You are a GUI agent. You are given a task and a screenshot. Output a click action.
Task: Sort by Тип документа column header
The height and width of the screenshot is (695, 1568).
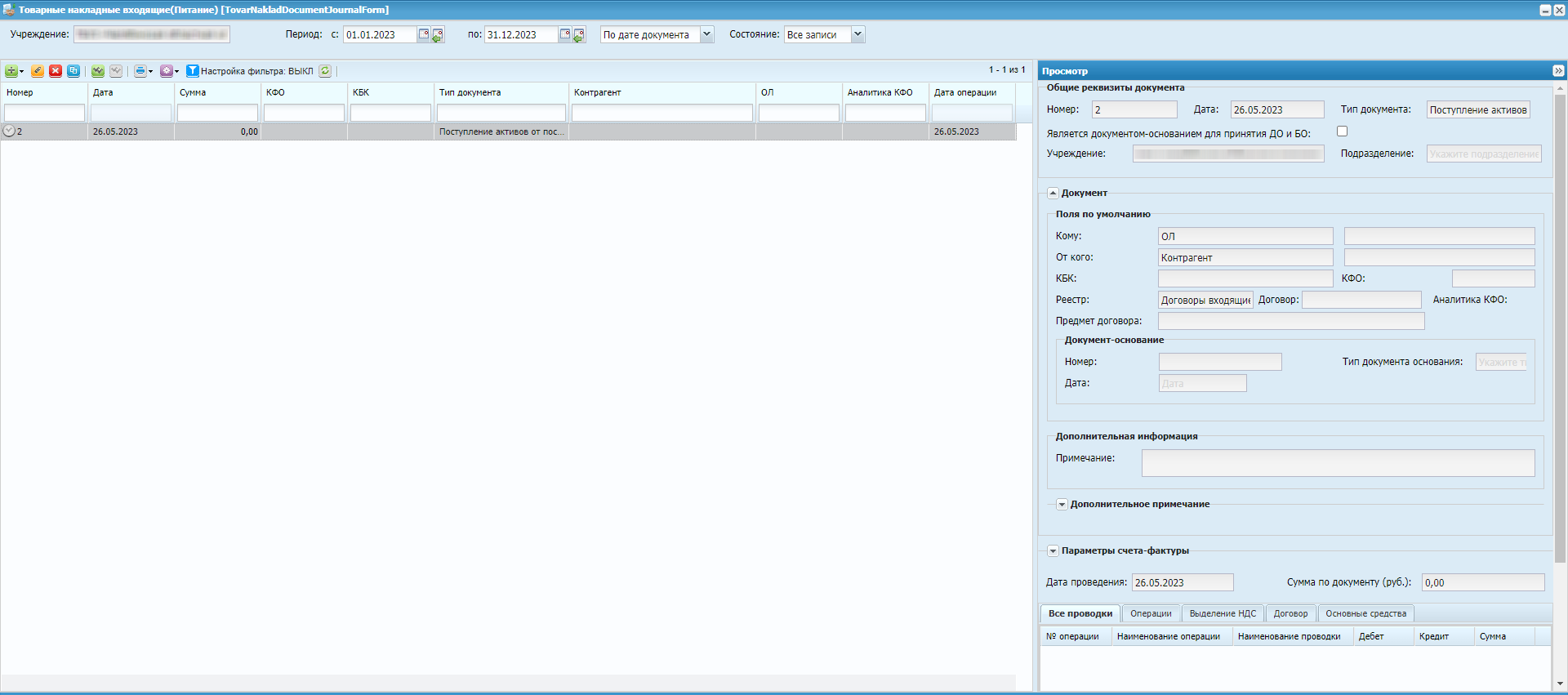pos(501,92)
